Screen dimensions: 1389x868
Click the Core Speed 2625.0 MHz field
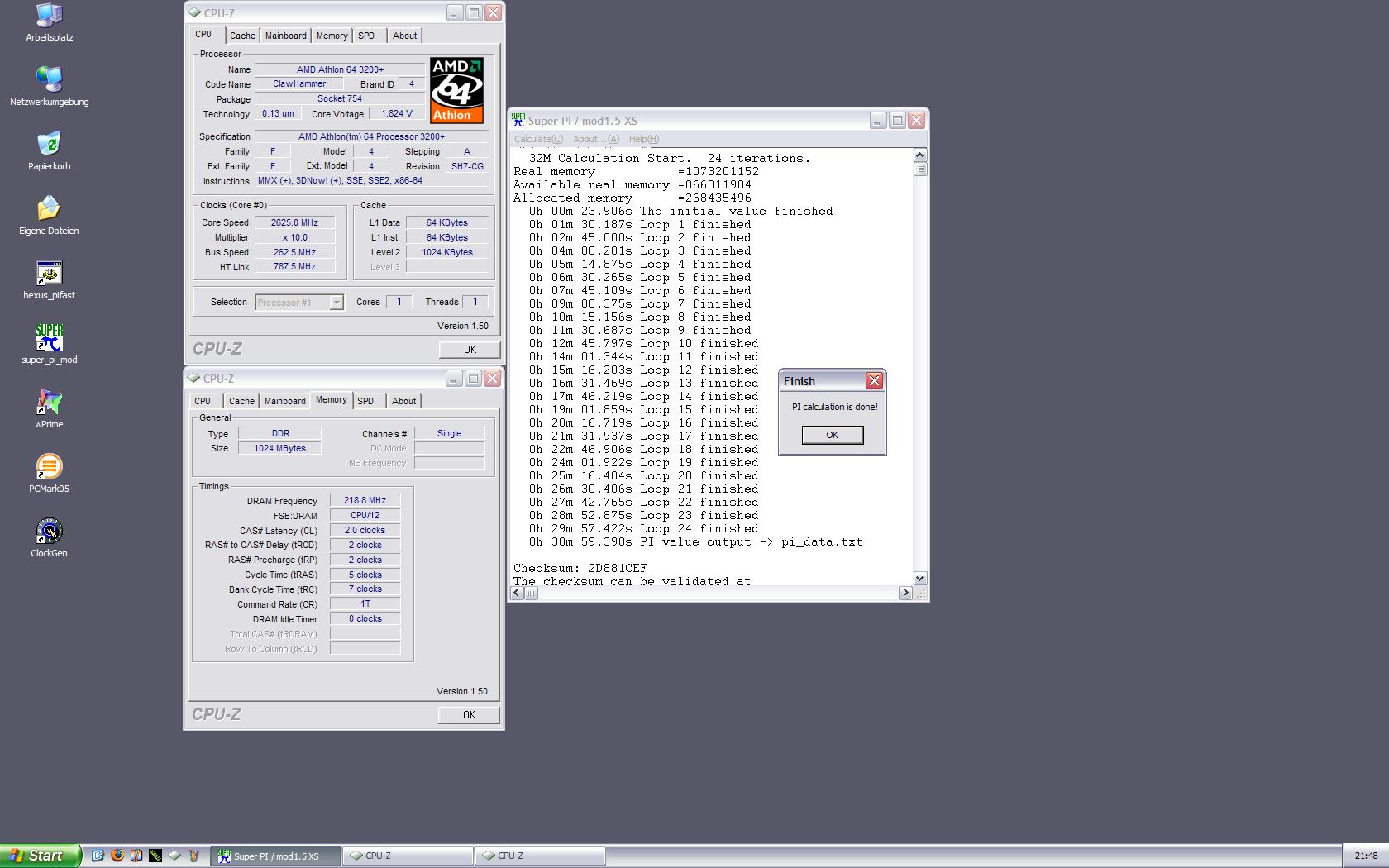pos(294,222)
